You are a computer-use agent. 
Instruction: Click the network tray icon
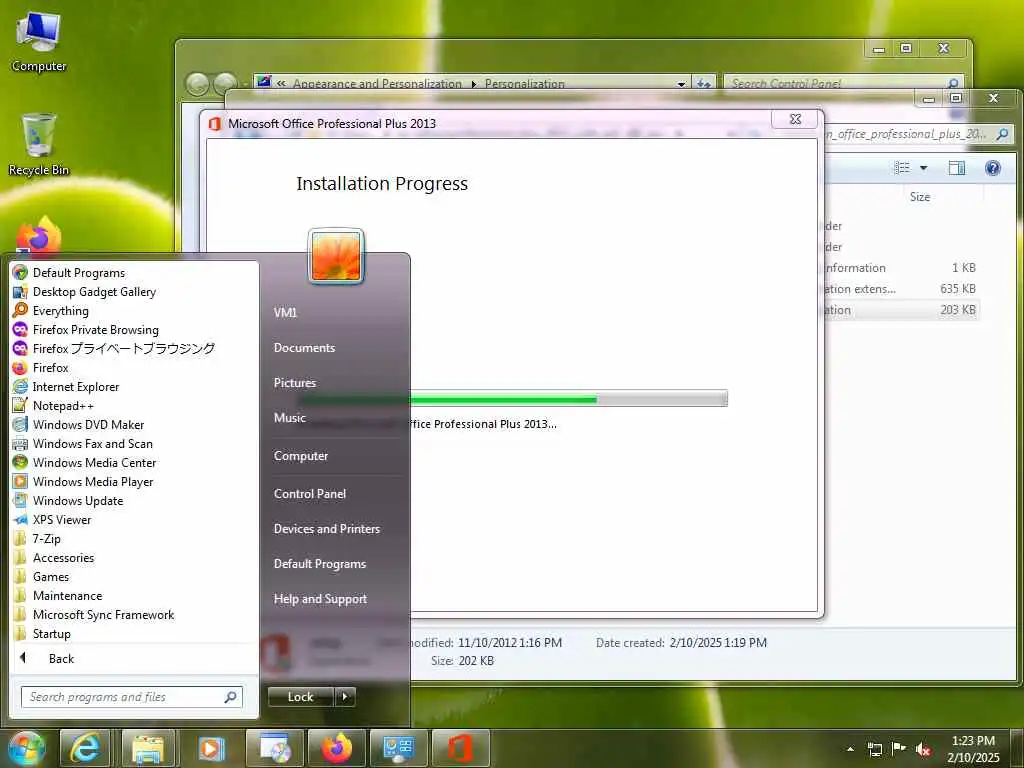[x=874, y=749]
